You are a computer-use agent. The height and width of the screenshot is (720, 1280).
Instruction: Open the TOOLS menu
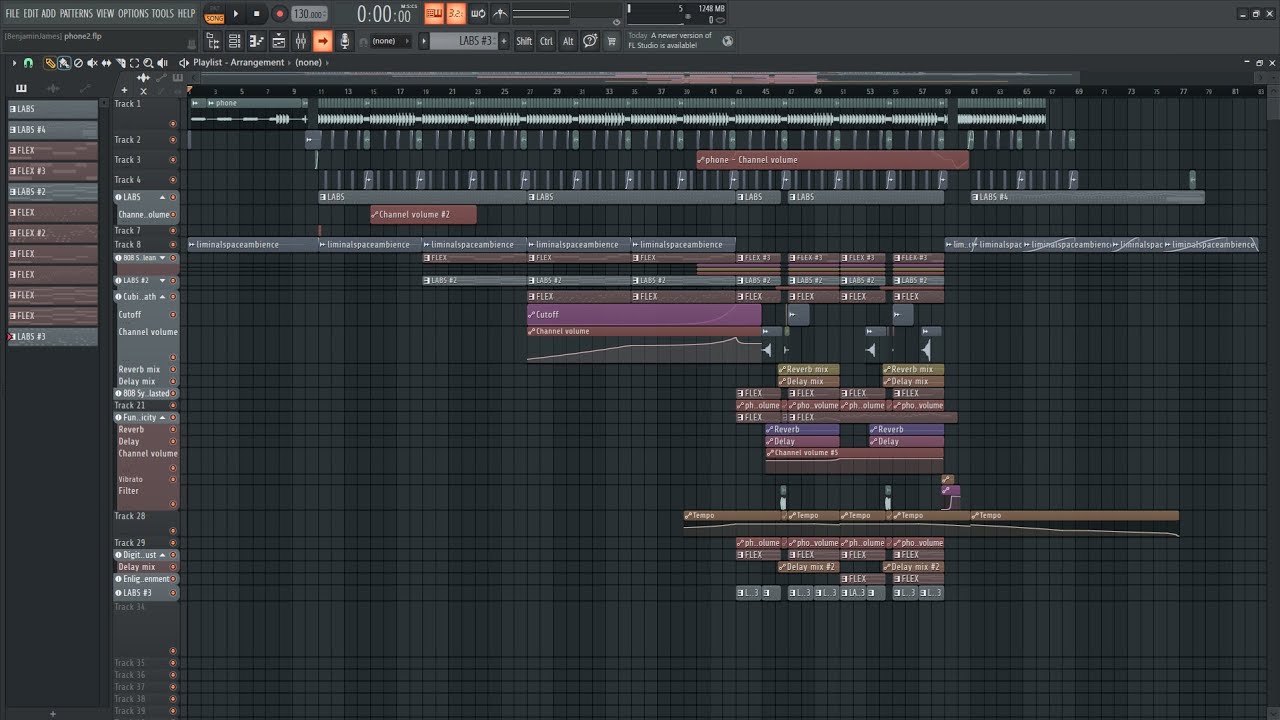[162, 14]
